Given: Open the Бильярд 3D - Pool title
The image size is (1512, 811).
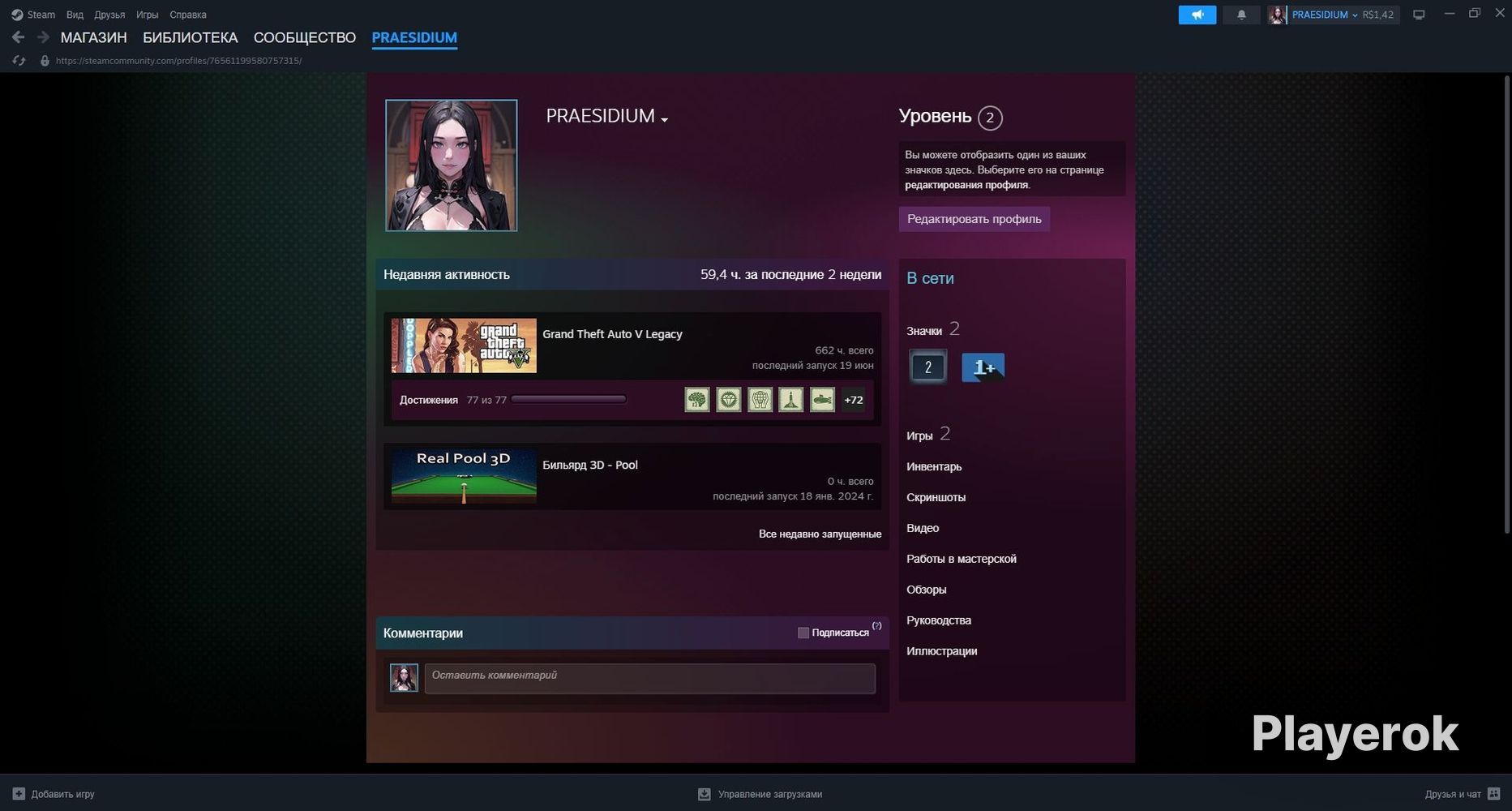Looking at the screenshot, I should tap(590, 465).
